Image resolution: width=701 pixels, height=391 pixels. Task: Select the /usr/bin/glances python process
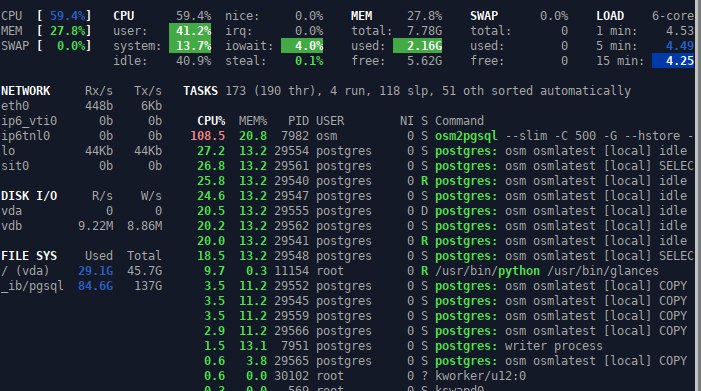[x=547, y=271]
